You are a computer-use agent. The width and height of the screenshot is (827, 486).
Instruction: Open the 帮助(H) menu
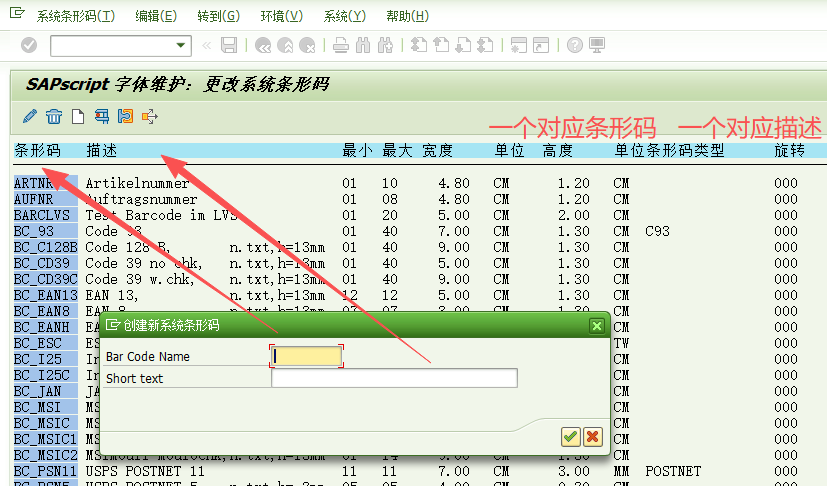pos(408,16)
